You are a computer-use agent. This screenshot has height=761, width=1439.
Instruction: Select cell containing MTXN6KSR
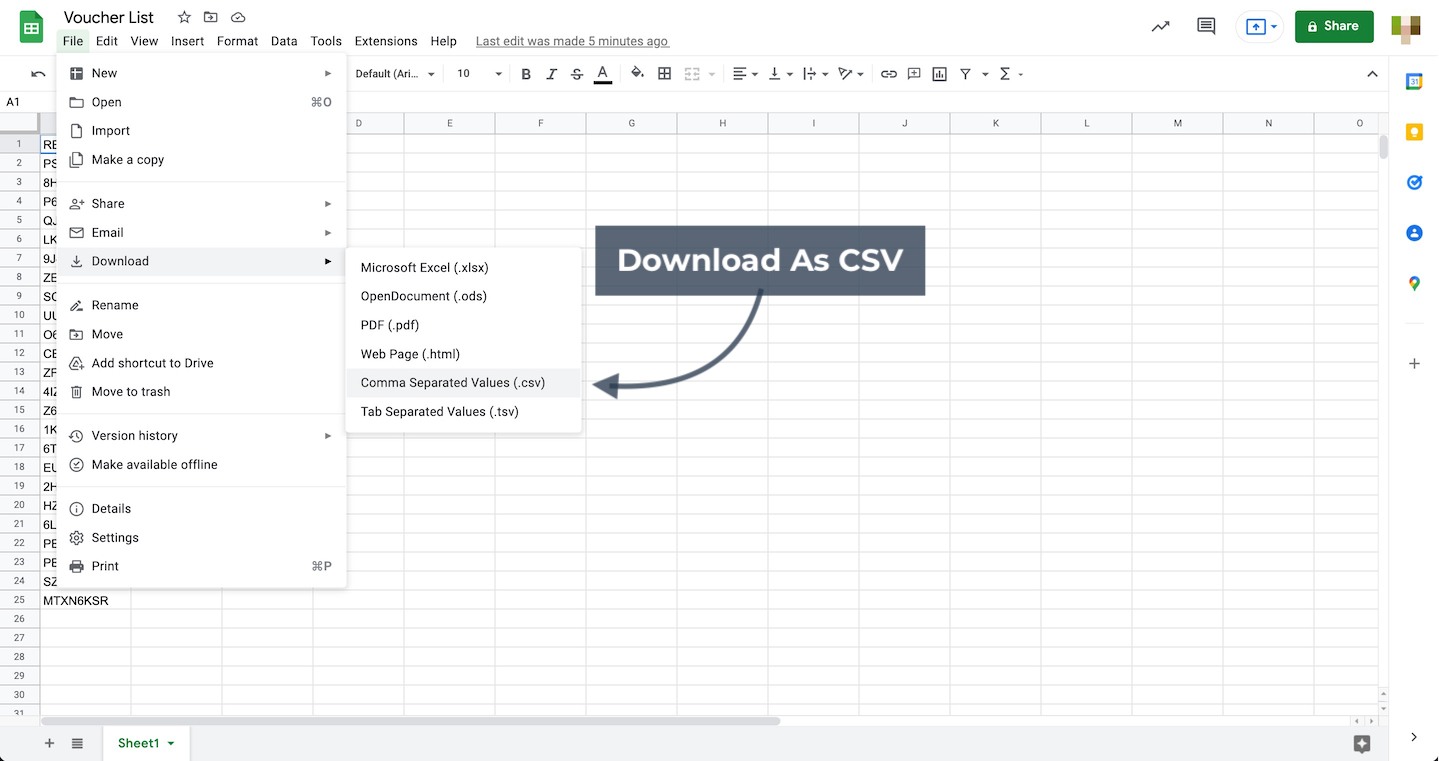coord(85,601)
